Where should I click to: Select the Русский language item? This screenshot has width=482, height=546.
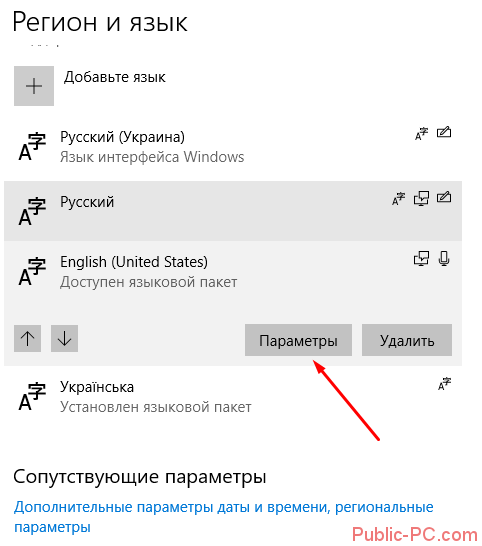tap(233, 211)
